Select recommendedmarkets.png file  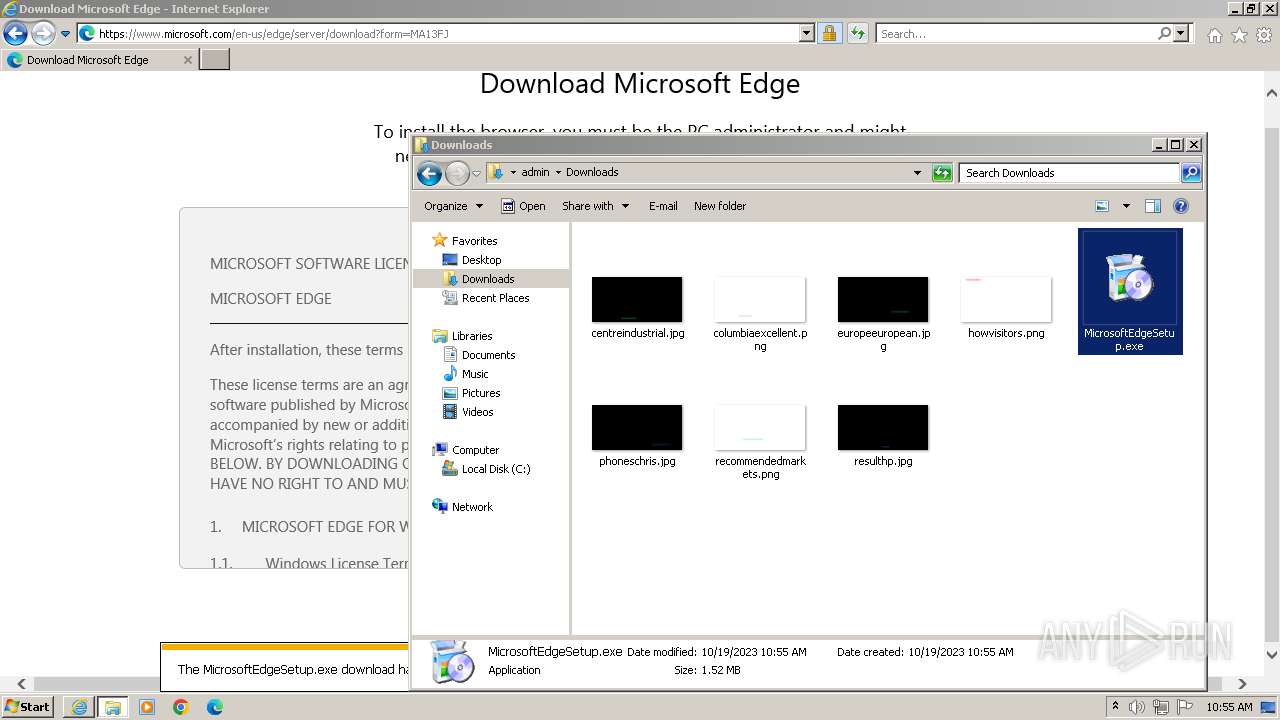coord(760,442)
